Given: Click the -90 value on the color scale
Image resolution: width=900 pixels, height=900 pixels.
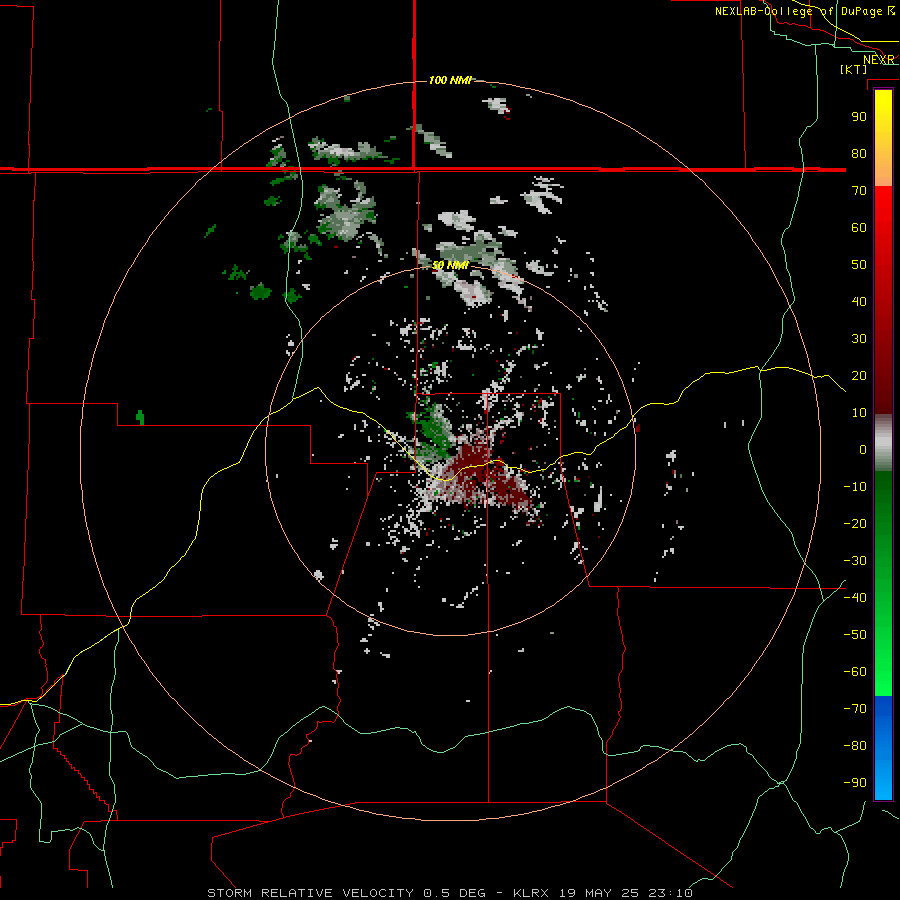Looking at the screenshot, I should coord(855,782).
